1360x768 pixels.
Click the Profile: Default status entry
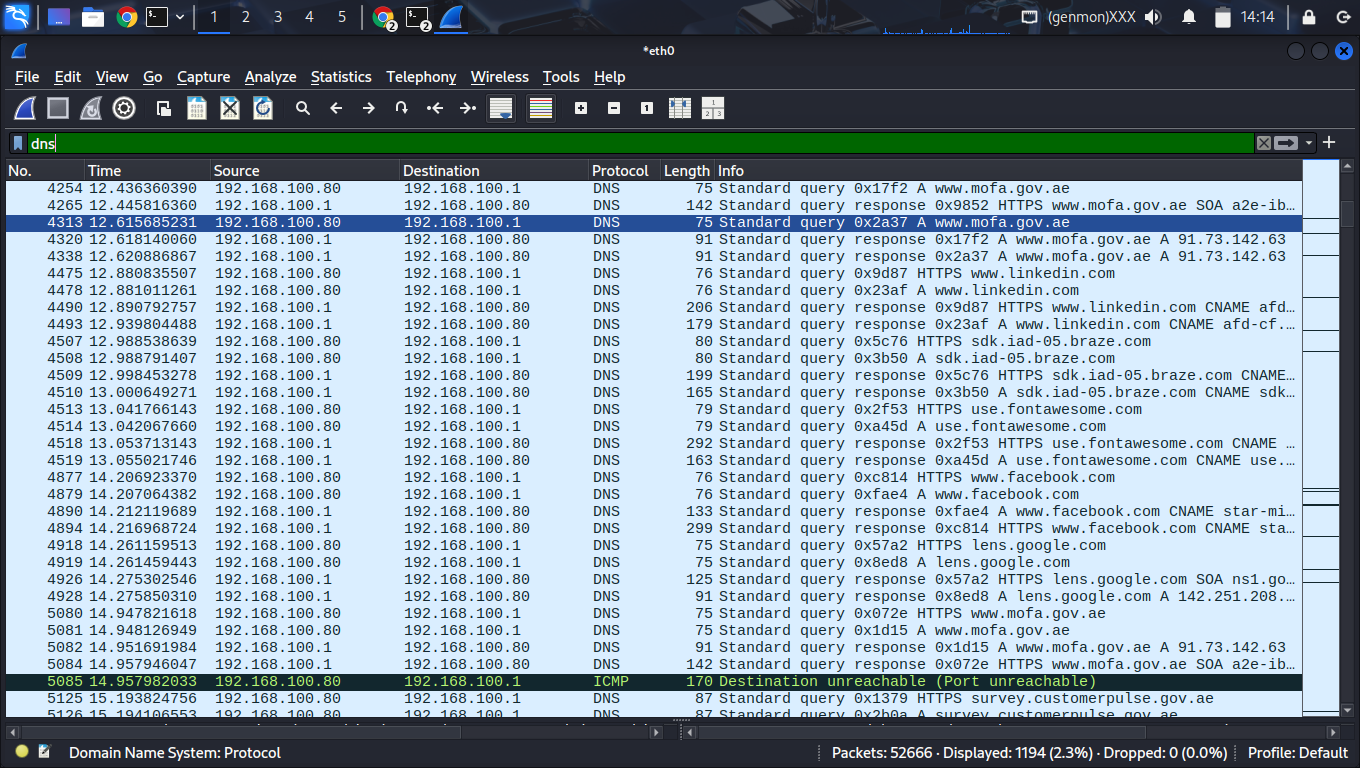click(1298, 753)
